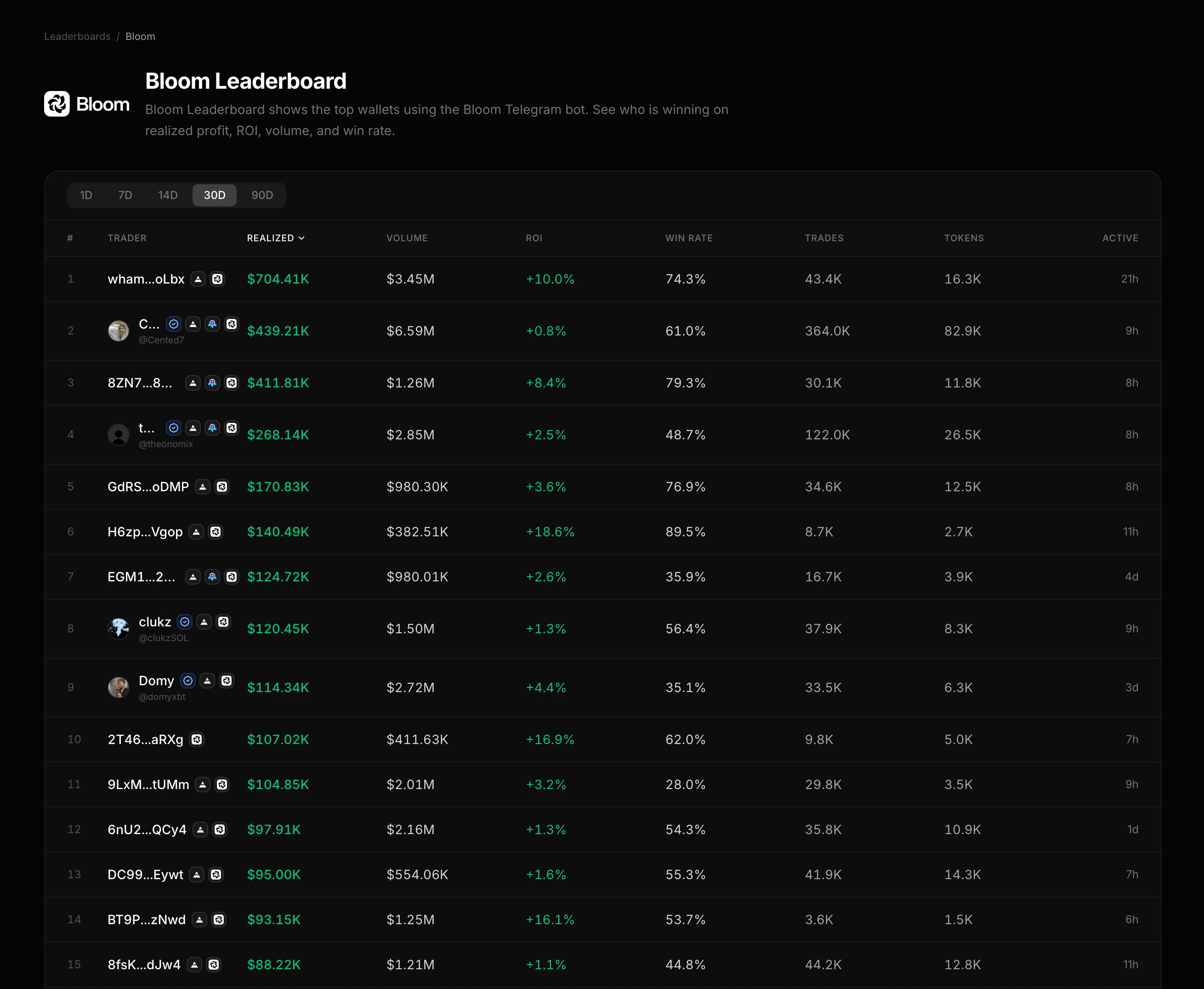This screenshot has height=989, width=1204.
Task: Click the pyramid badge next to 9LxM...tUMm
Action: pos(203,784)
